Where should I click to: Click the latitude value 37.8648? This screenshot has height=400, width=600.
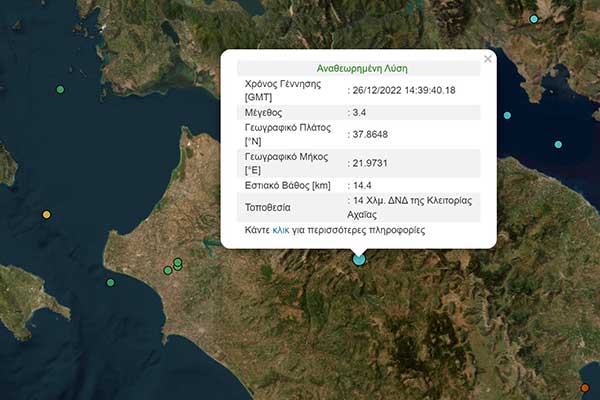click(371, 134)
